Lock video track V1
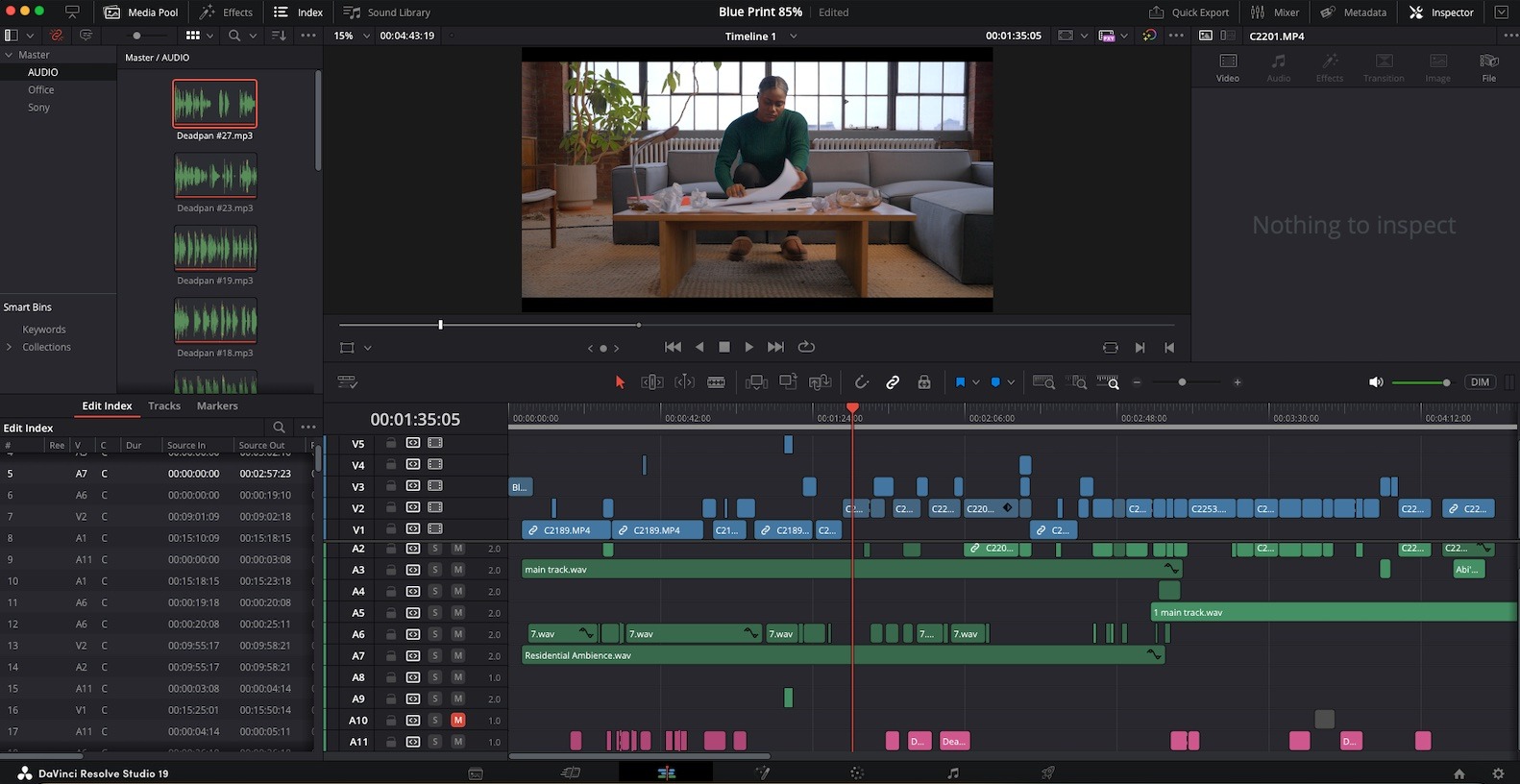Screen dimensions: 1520x784 click(391, 529)
